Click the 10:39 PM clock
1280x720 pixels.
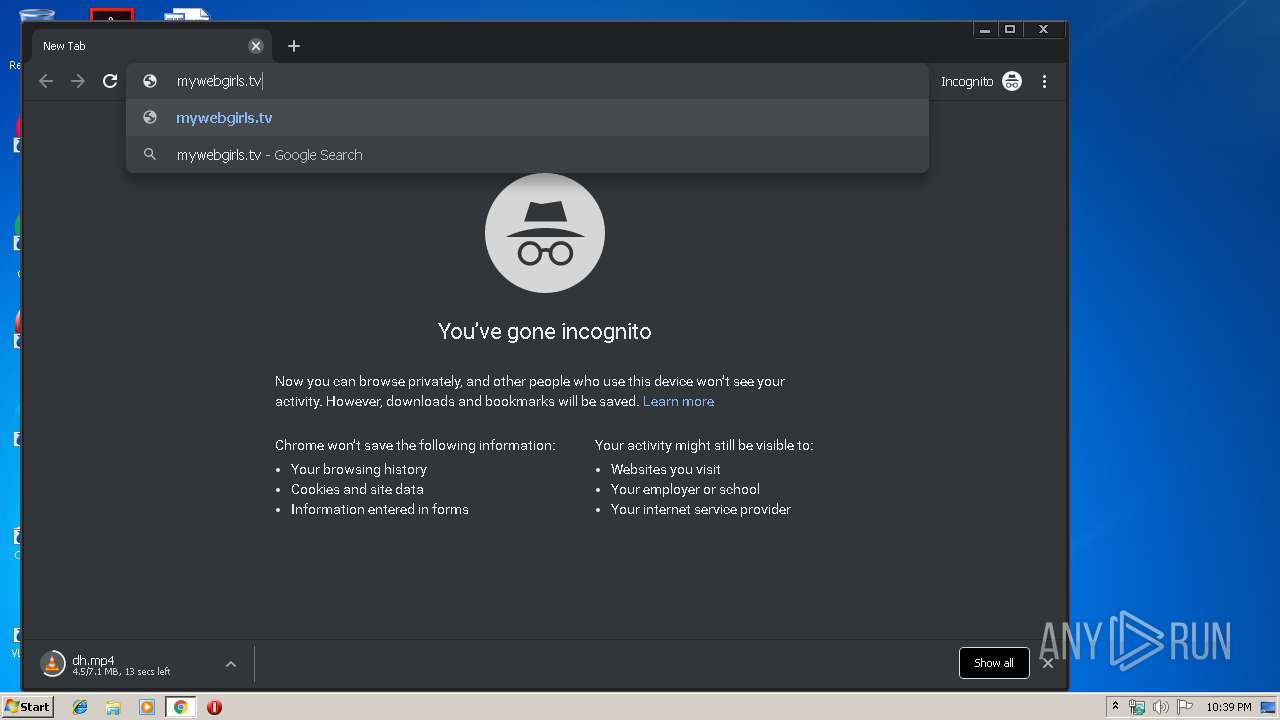(1228, 707)
